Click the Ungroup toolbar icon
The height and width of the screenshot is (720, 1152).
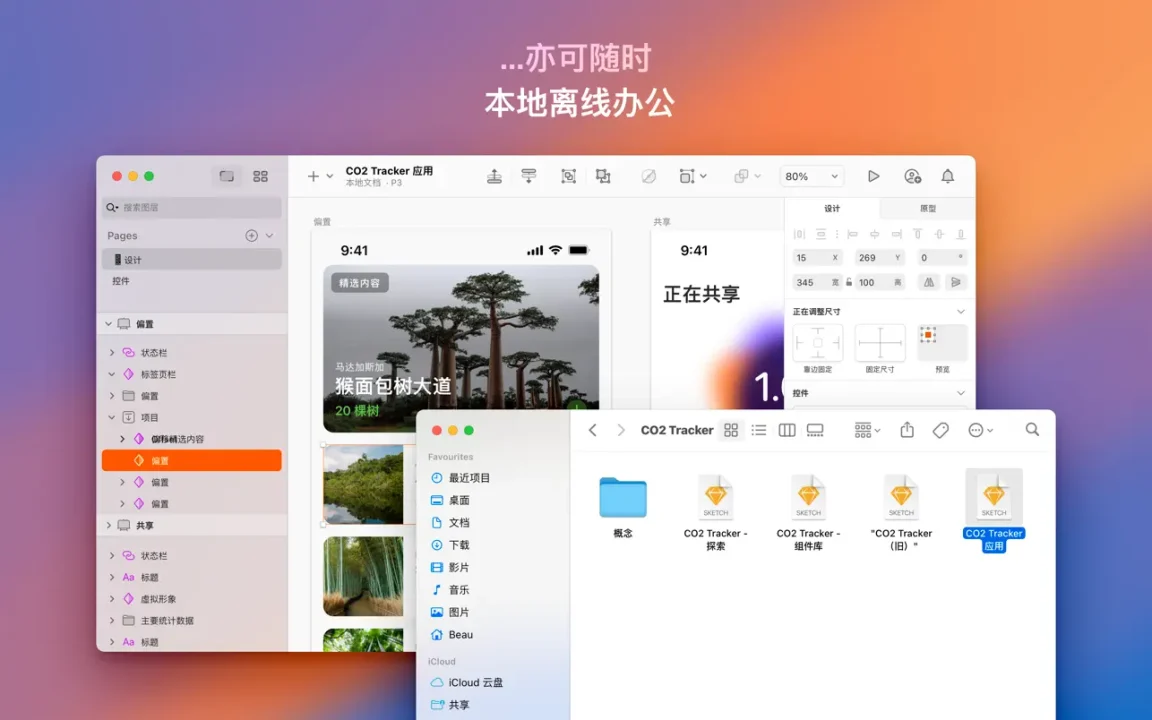click(x=603, y=176)
